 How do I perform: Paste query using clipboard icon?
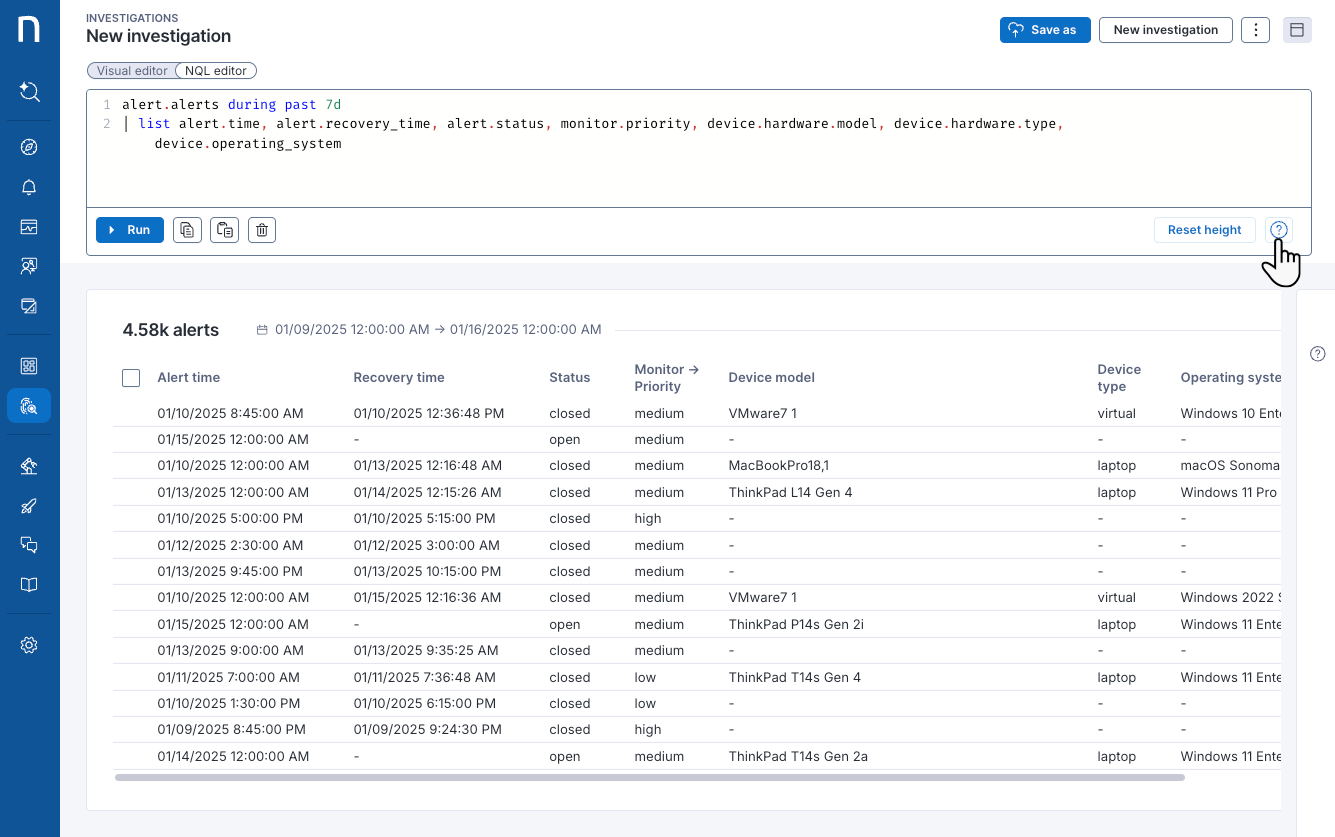pos(224,229)
